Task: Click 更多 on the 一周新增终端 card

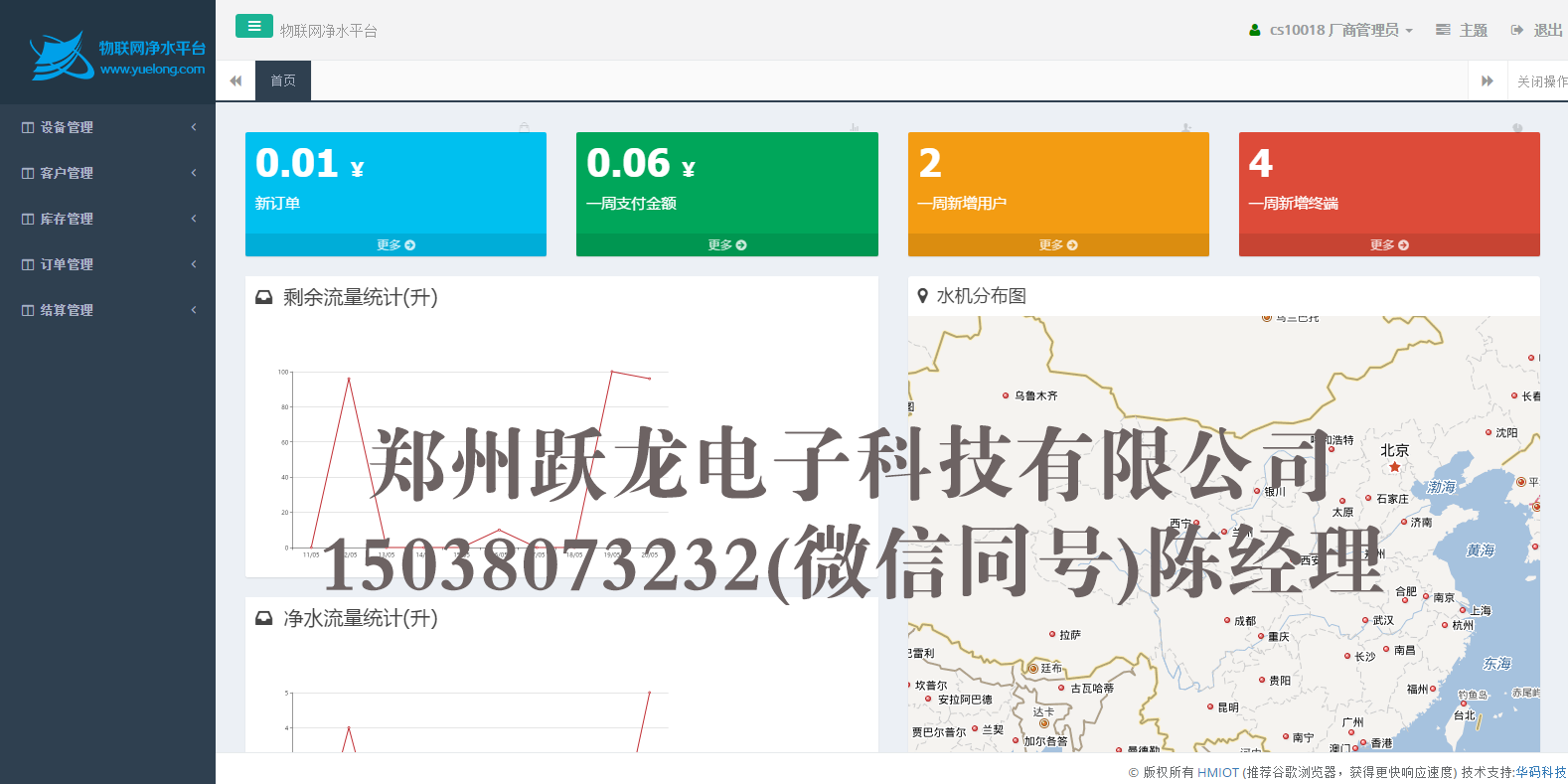Action: tap(1389, 244)
